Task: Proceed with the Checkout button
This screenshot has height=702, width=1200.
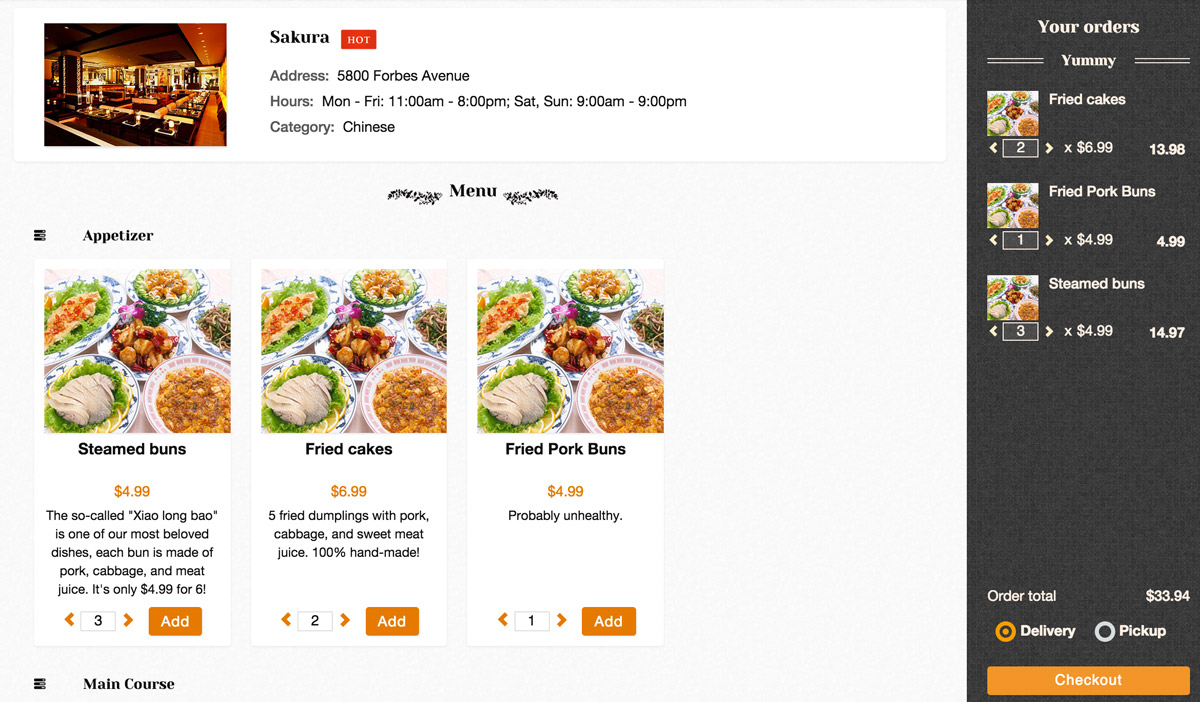Action: pos(1088,680)
